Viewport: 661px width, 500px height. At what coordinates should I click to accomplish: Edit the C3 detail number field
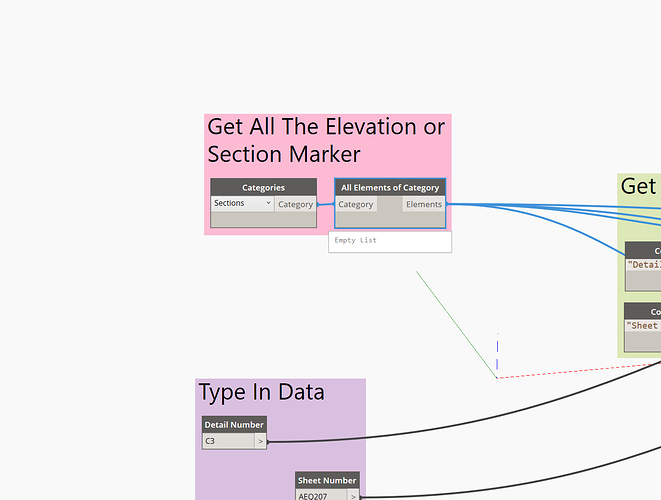coord(229,441)
